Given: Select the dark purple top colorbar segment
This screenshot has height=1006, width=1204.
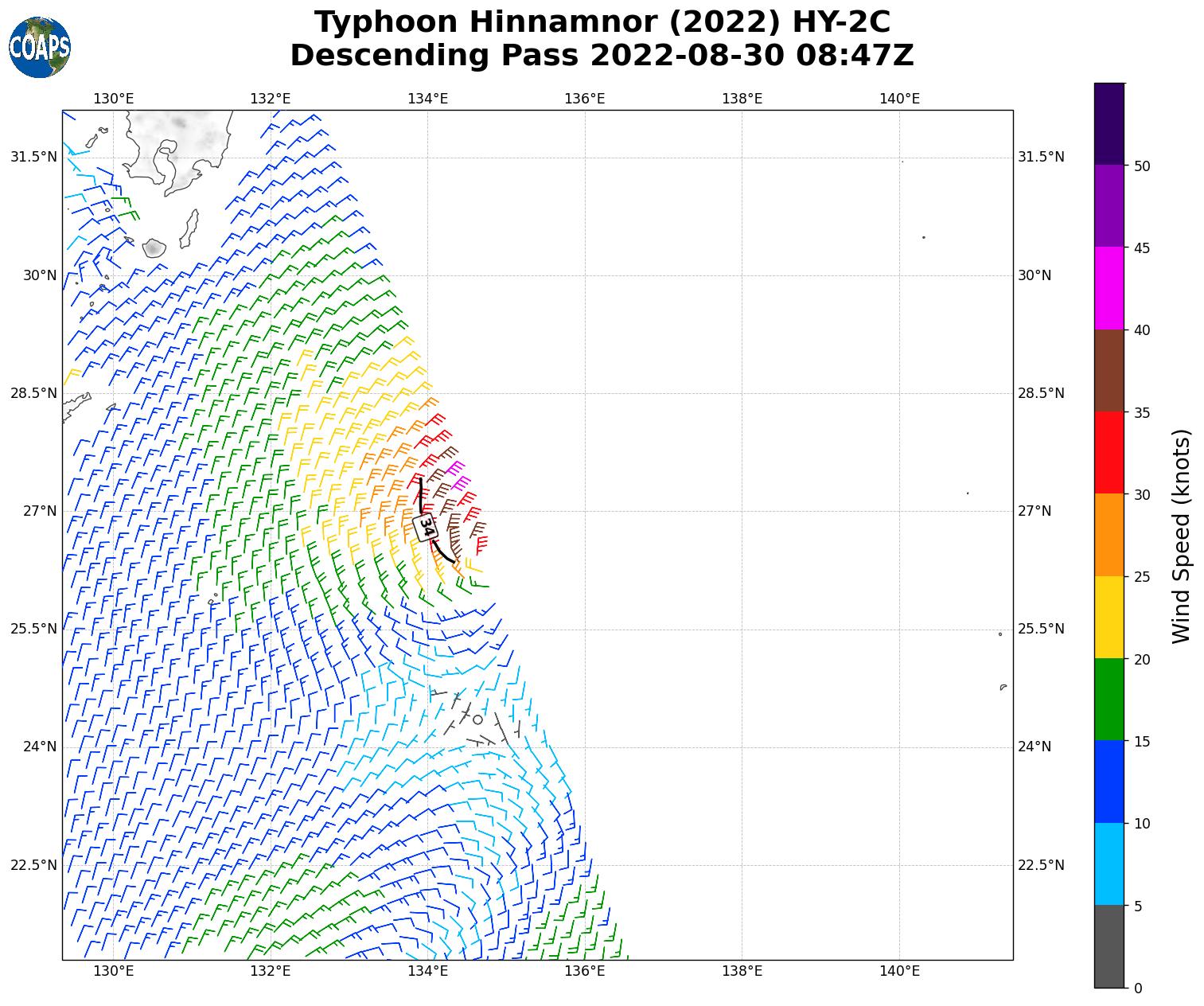Looking at the screenshot, I should 1109,123.
